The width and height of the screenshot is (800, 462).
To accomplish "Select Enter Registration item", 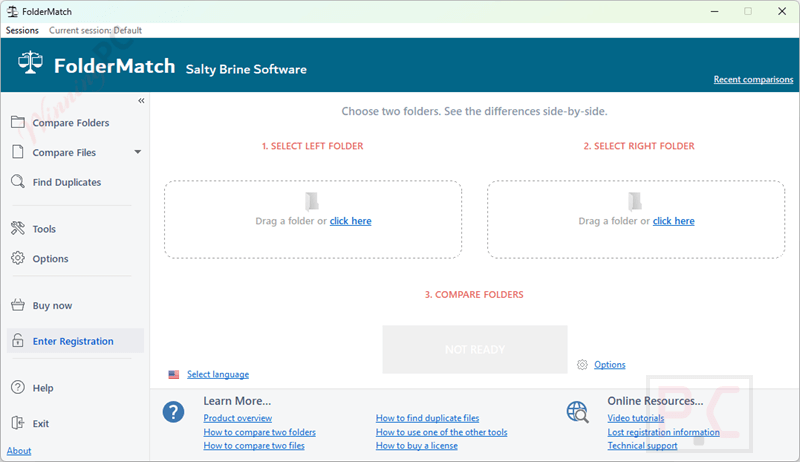I will 75,341.
